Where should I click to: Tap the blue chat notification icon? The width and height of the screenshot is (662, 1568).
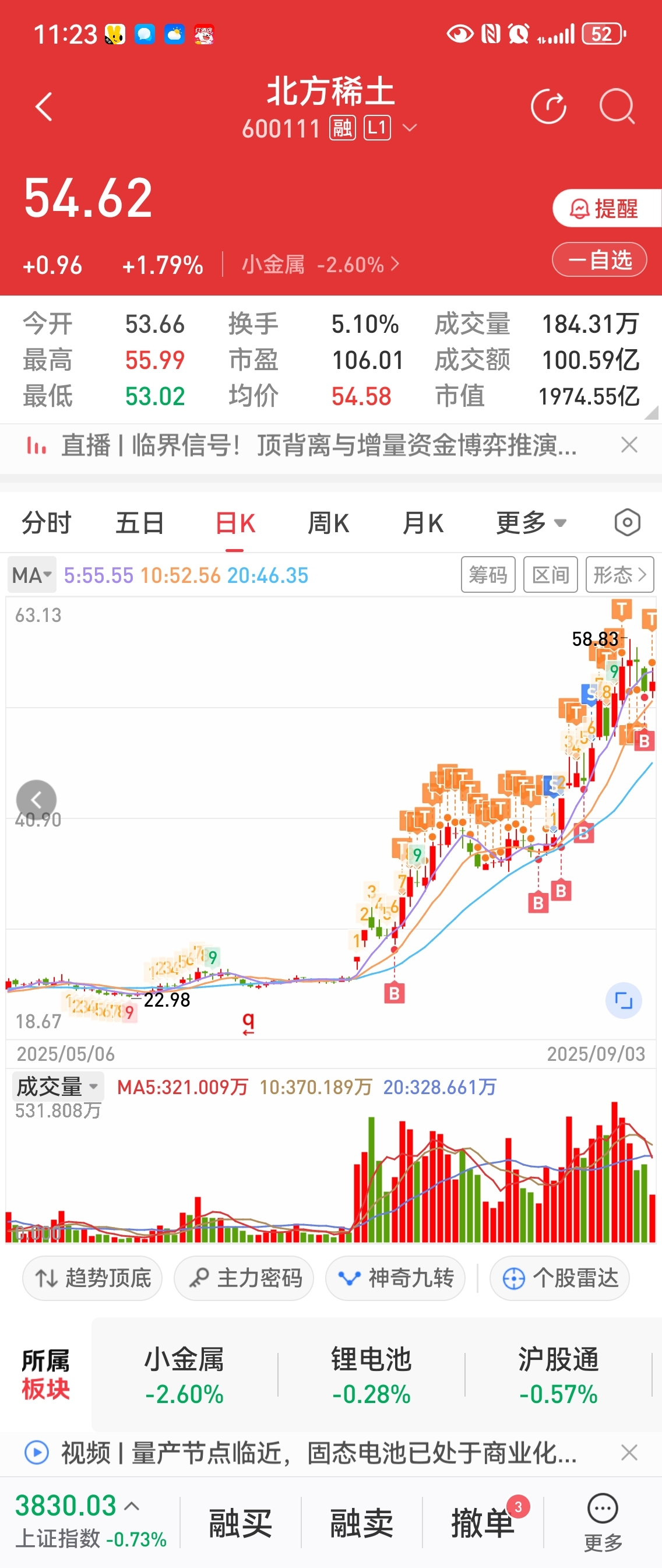[x=145, y=34]
